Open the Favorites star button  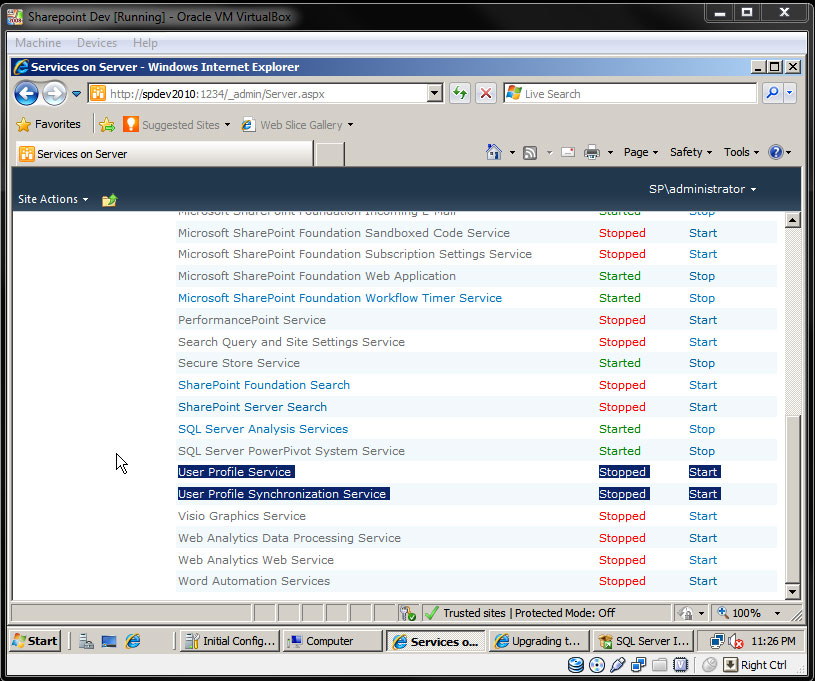(48, 124)
